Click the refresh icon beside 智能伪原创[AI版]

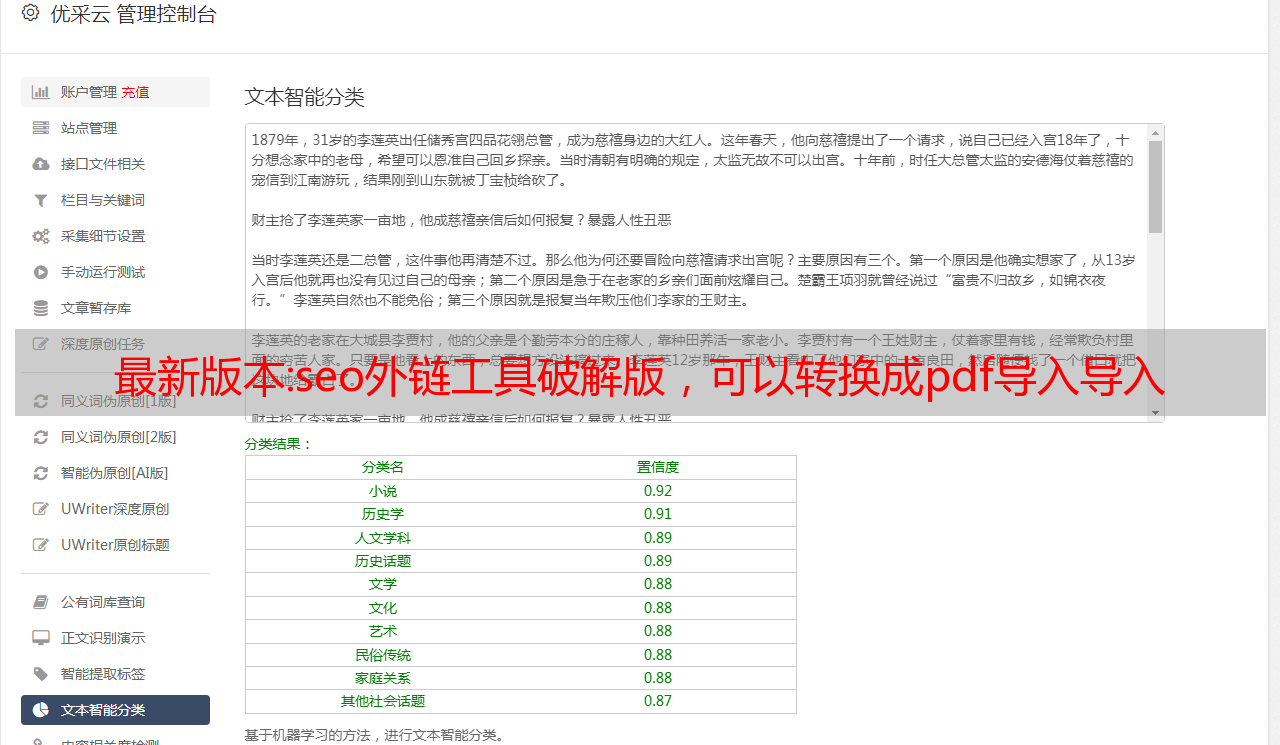(41, 473)
